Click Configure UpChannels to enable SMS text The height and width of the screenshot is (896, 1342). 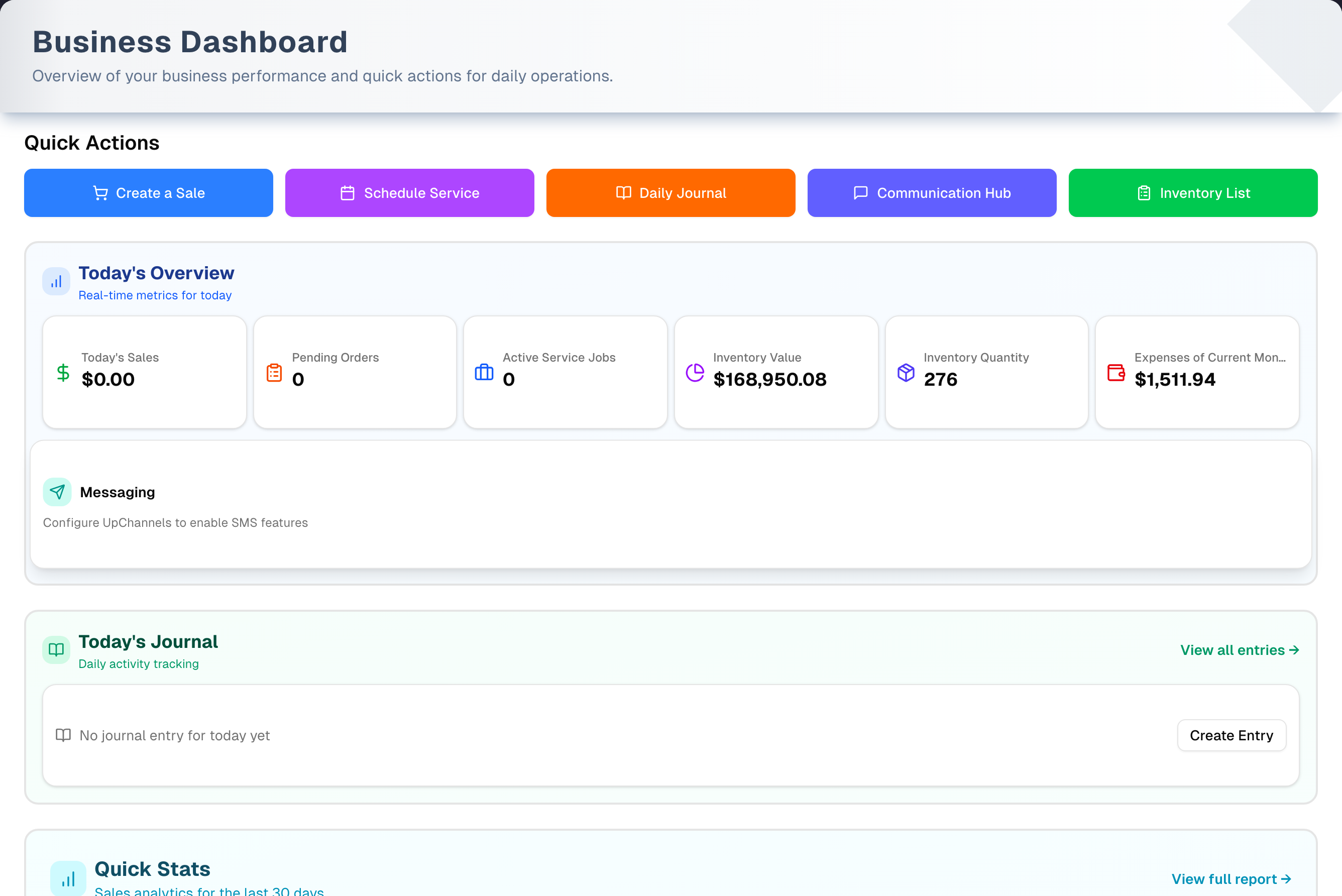175,522
